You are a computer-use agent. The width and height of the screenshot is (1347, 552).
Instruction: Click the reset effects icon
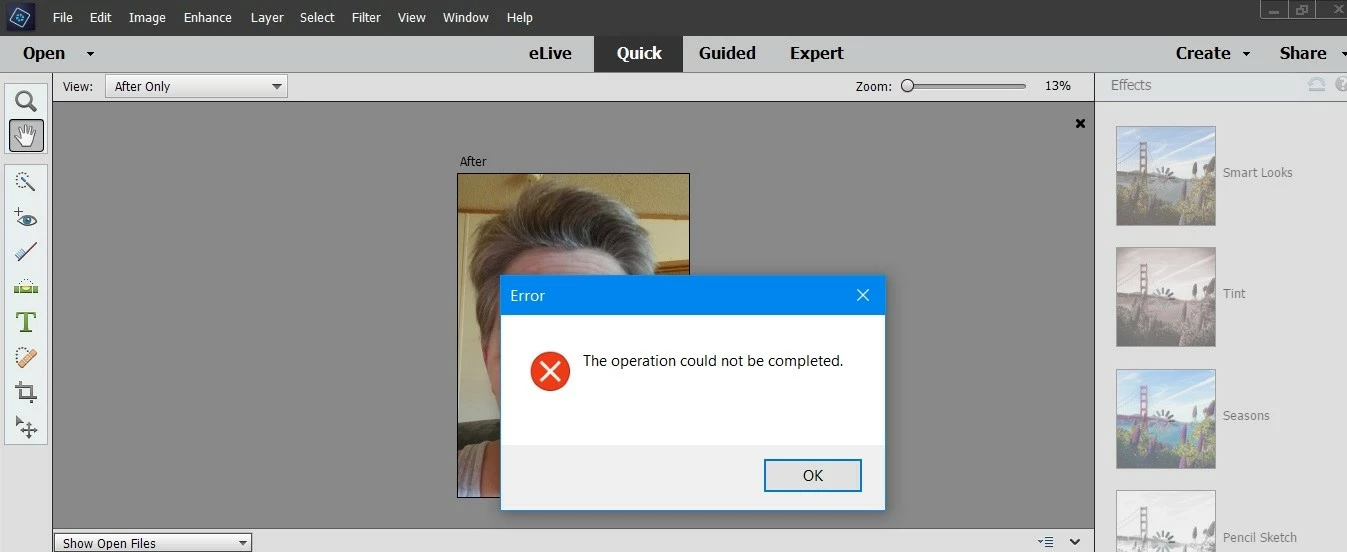click(1317, 85)
